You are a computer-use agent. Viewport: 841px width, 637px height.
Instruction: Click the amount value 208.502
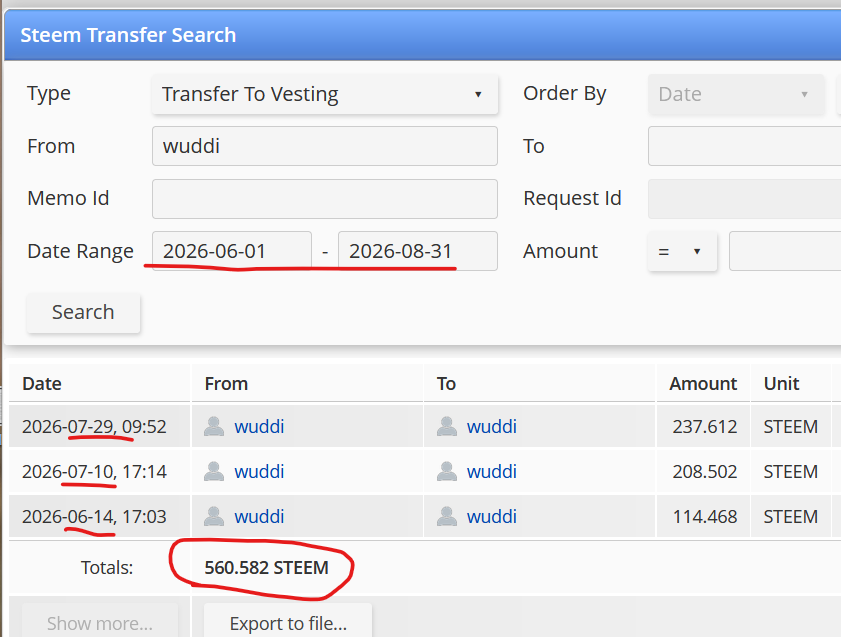pos(705,472)
